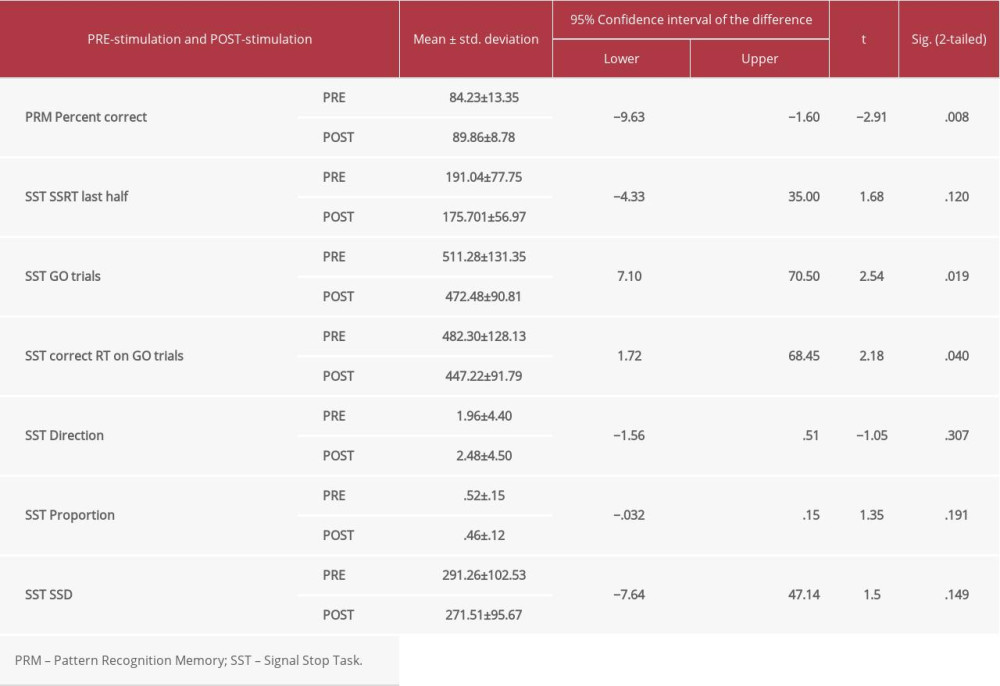Select the SST correct RT on GO trials label

coord(95,356)
